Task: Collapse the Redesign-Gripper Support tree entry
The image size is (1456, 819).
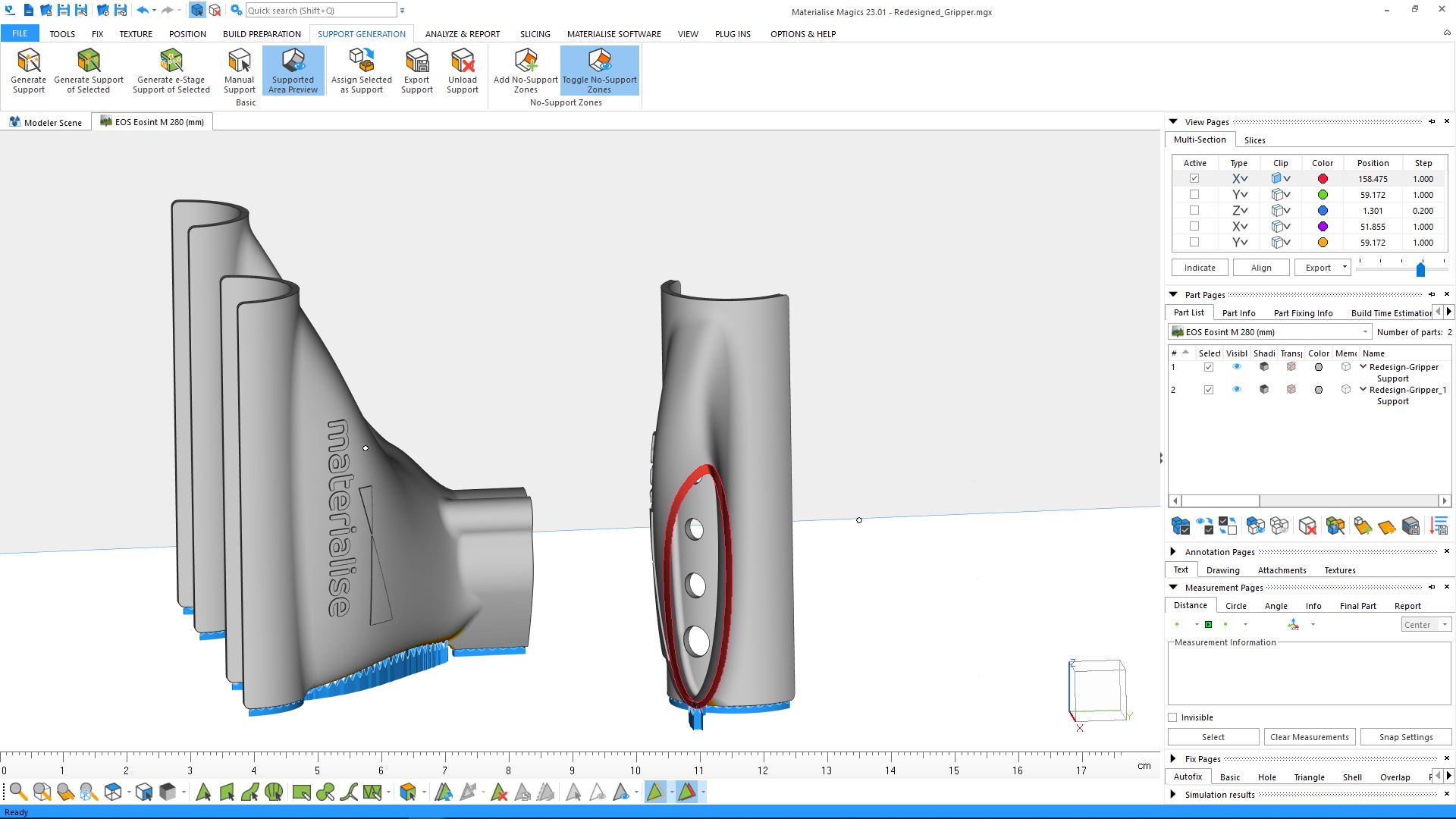Action: pyautogui.click(x=1363, y=366)
